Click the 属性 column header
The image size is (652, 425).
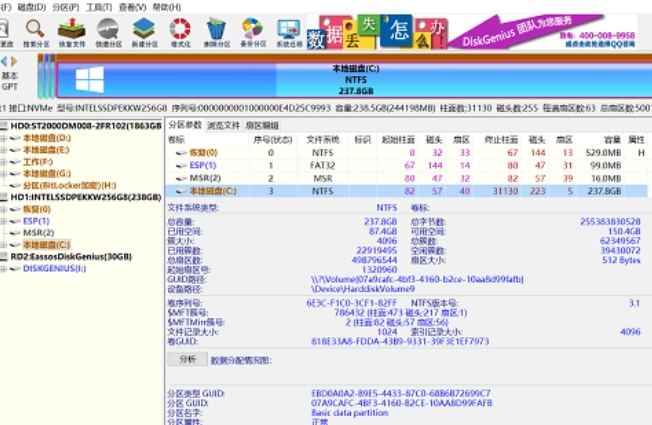coord(636,140)
